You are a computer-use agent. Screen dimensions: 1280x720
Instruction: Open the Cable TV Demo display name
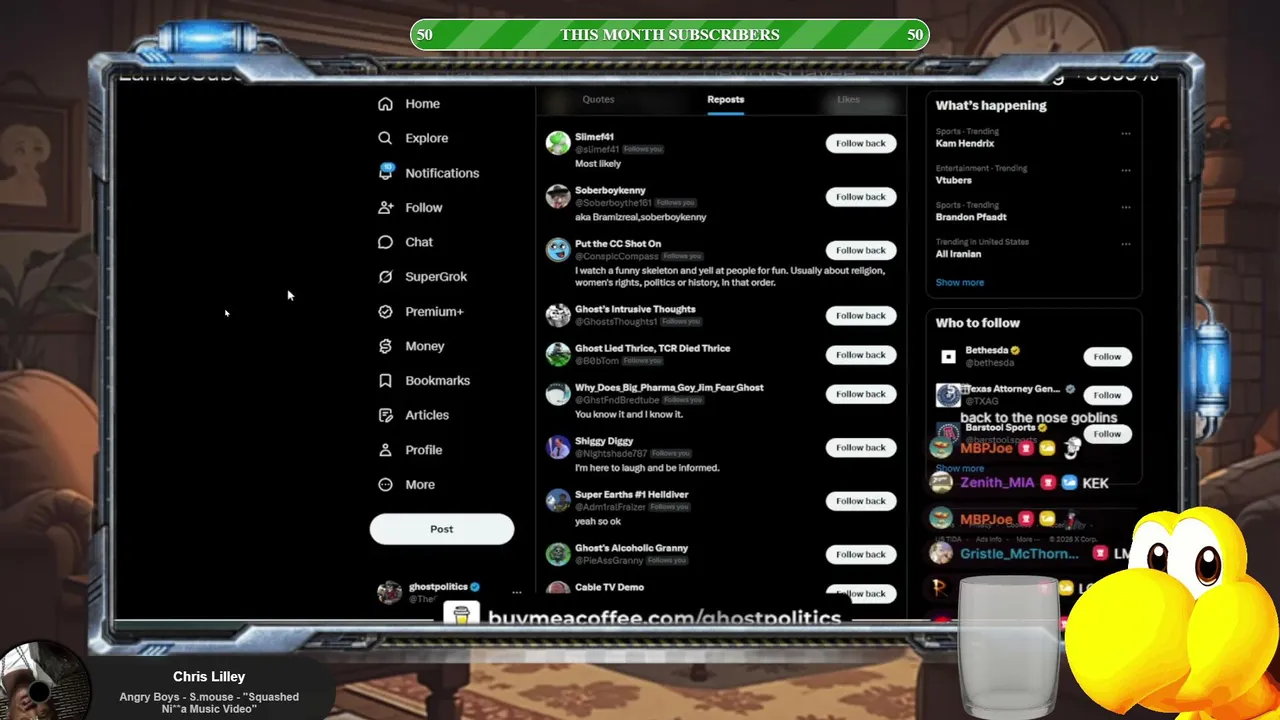point(609,588)
